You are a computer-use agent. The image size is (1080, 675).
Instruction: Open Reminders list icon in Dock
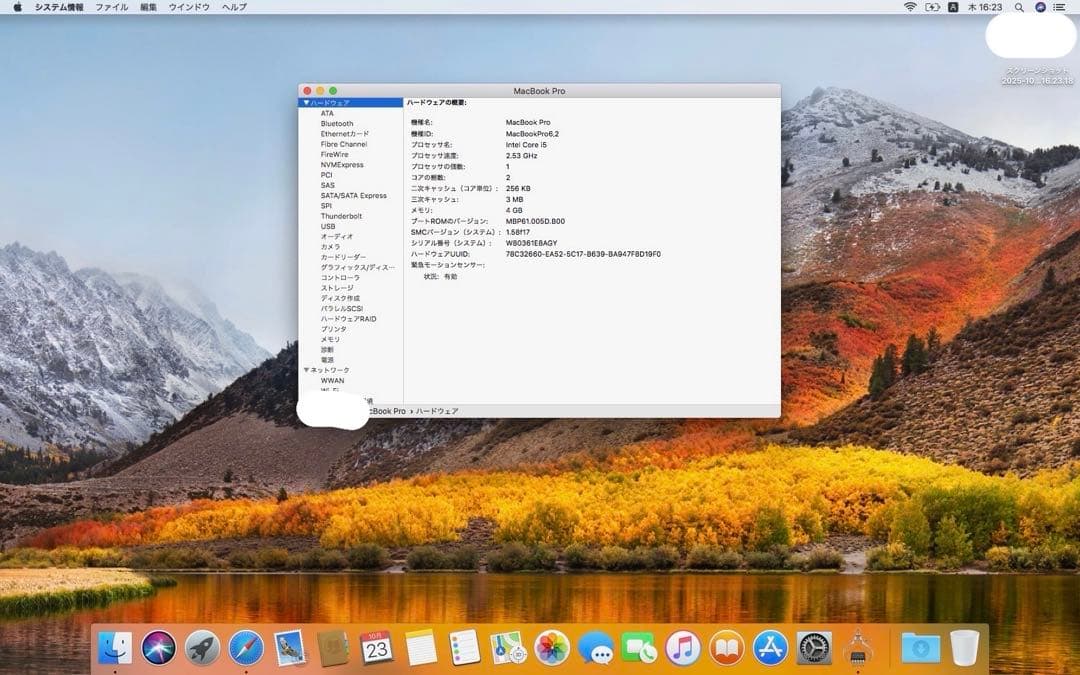[464, 648]
